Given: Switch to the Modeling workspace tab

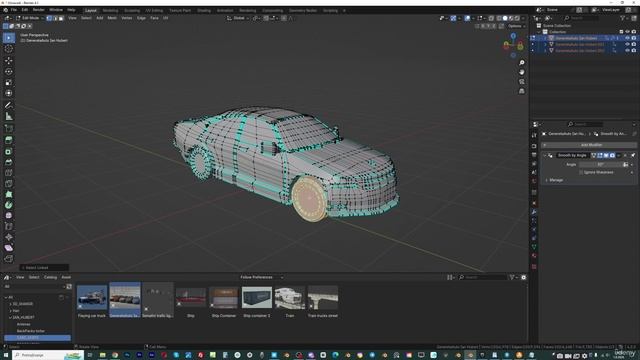Looking at the screenshot, I should pyautogui.click(x=110, y=10).
